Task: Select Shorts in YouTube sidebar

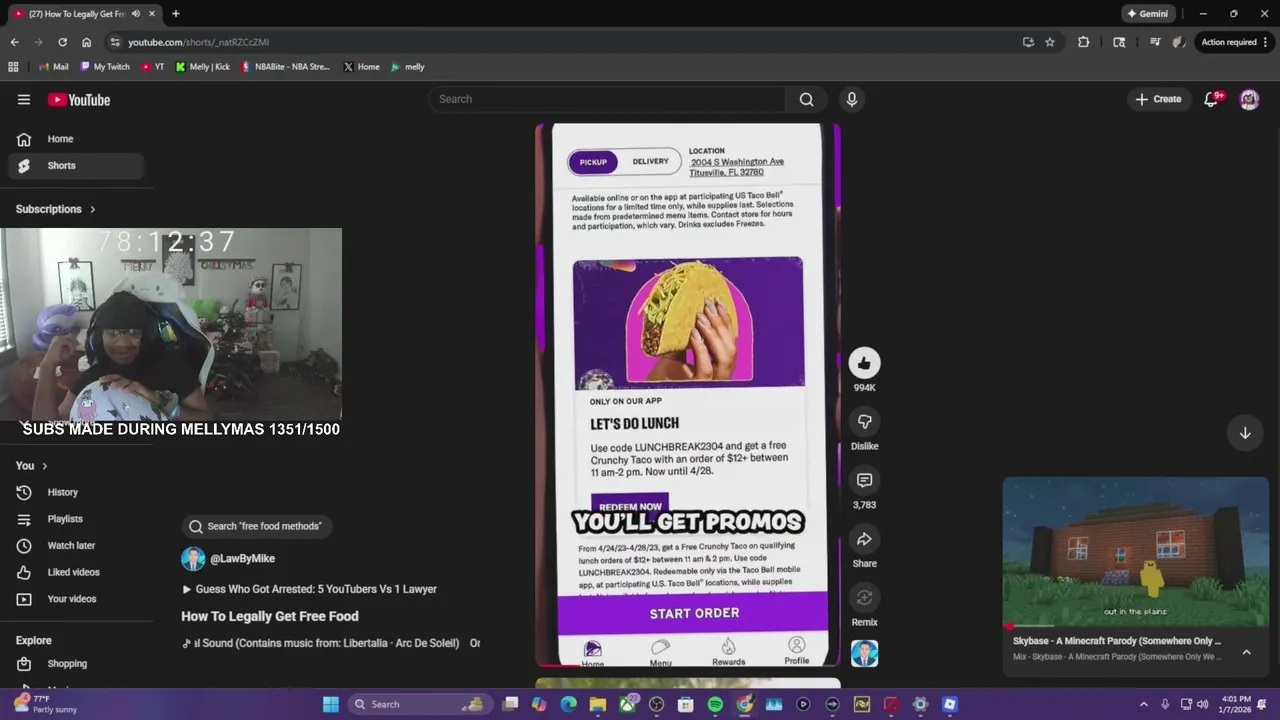Action: click(76, 166)
